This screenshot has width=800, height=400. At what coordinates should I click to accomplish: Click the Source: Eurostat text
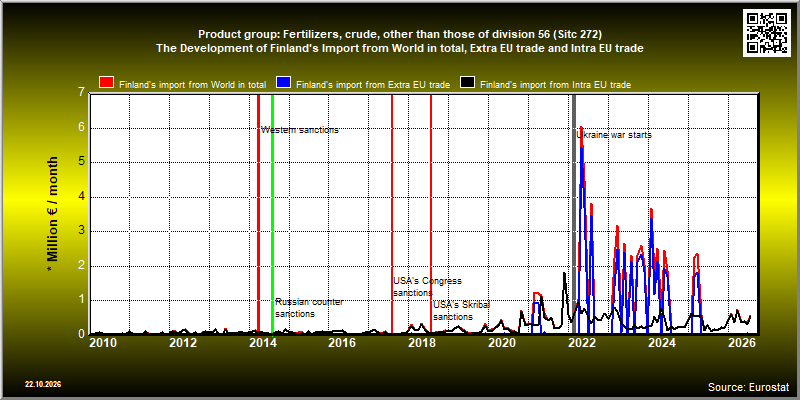click(748, 386)
